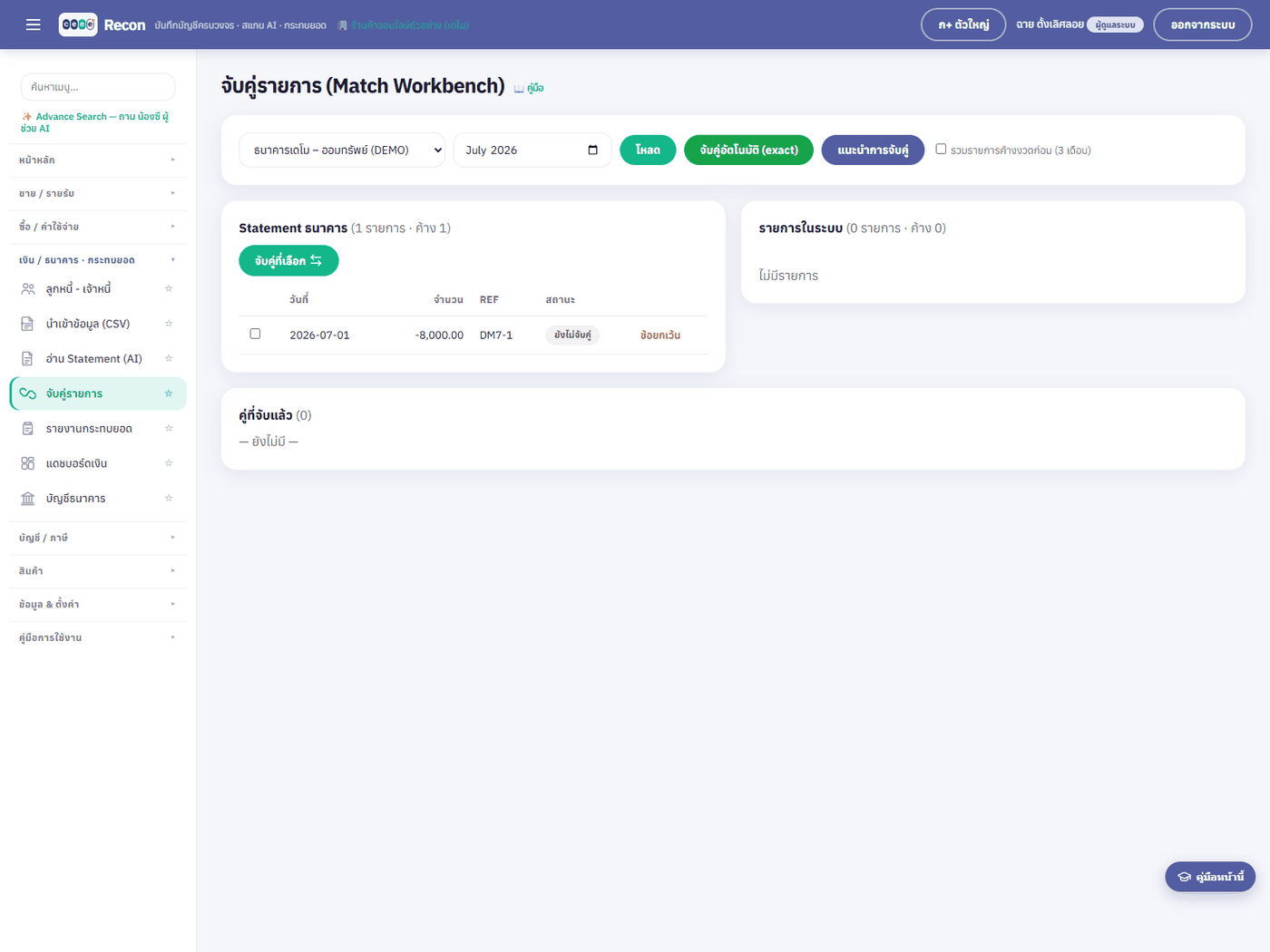Viewport: 1270px width, 952px height.
Task: Expand the หน้าหลัก sidebar section
Action: point(98,160)
